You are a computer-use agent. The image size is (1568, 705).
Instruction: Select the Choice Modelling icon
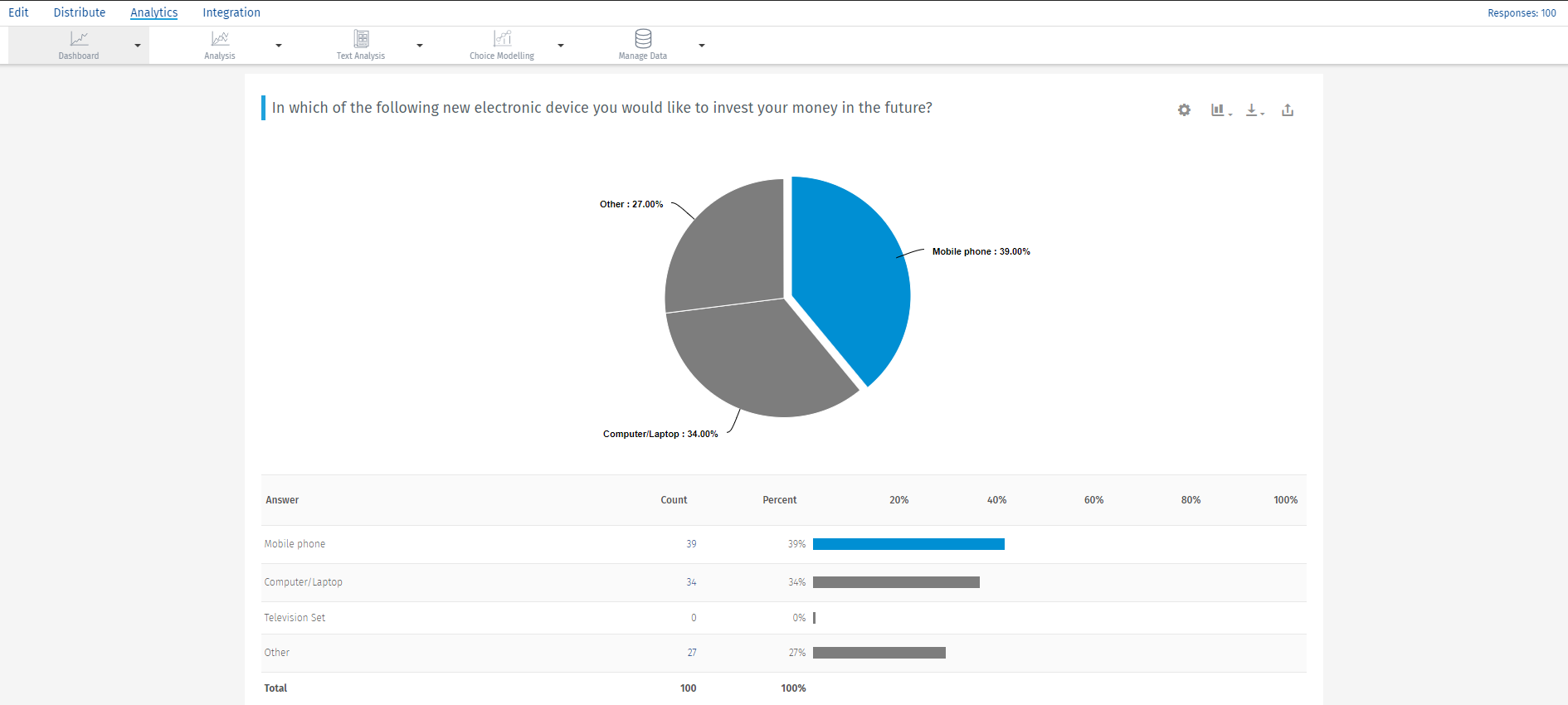[x=502, y=39]
